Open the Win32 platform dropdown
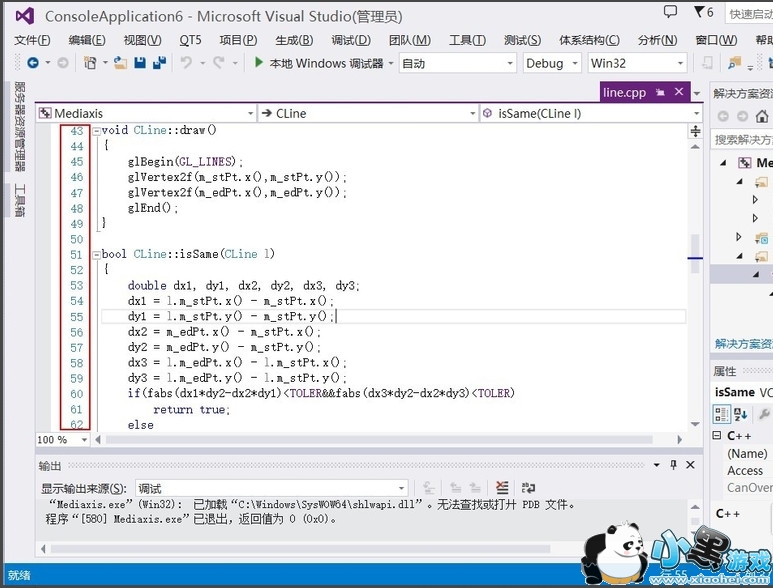 pyautogui.click(x=636, y=63)
